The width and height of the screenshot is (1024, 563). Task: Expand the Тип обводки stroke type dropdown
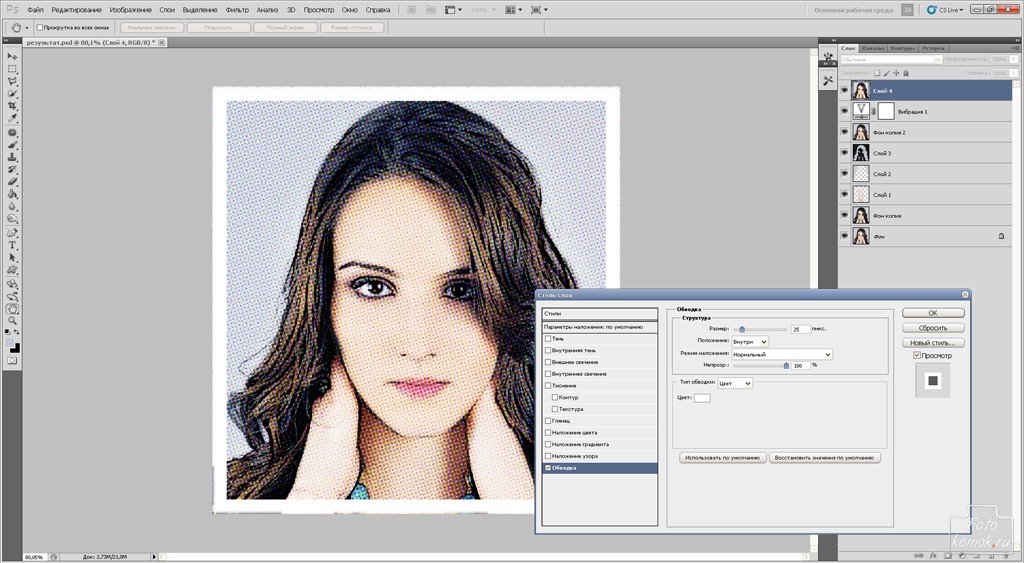(735, 383)
